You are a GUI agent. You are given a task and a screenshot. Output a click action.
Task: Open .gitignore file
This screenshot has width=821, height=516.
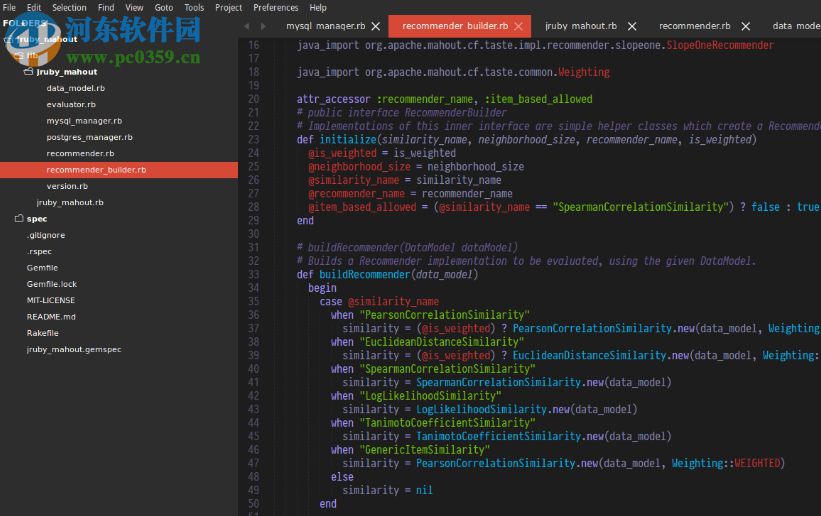tap(46, 235)
